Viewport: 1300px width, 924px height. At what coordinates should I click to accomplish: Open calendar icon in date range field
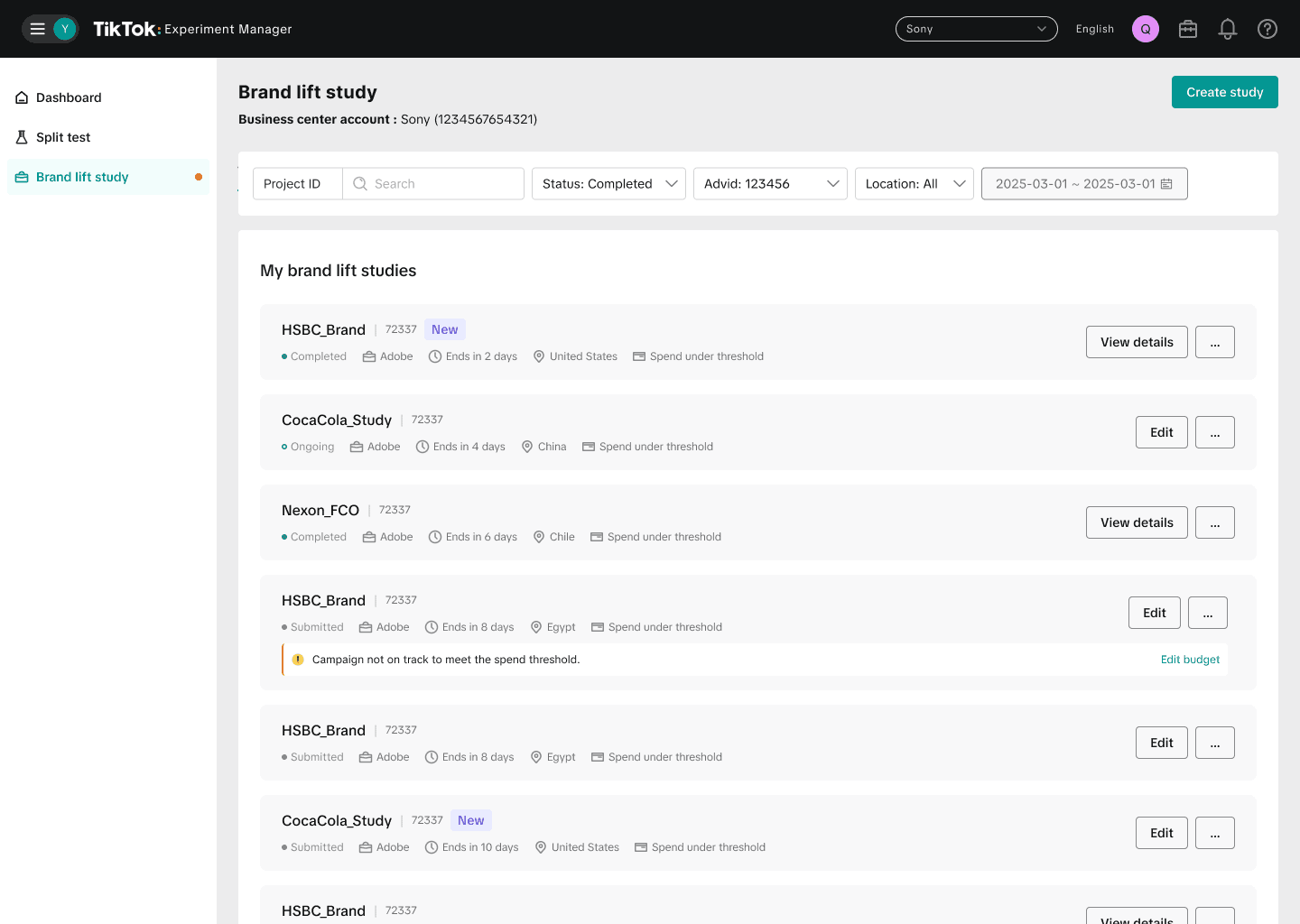(1166, 183)
